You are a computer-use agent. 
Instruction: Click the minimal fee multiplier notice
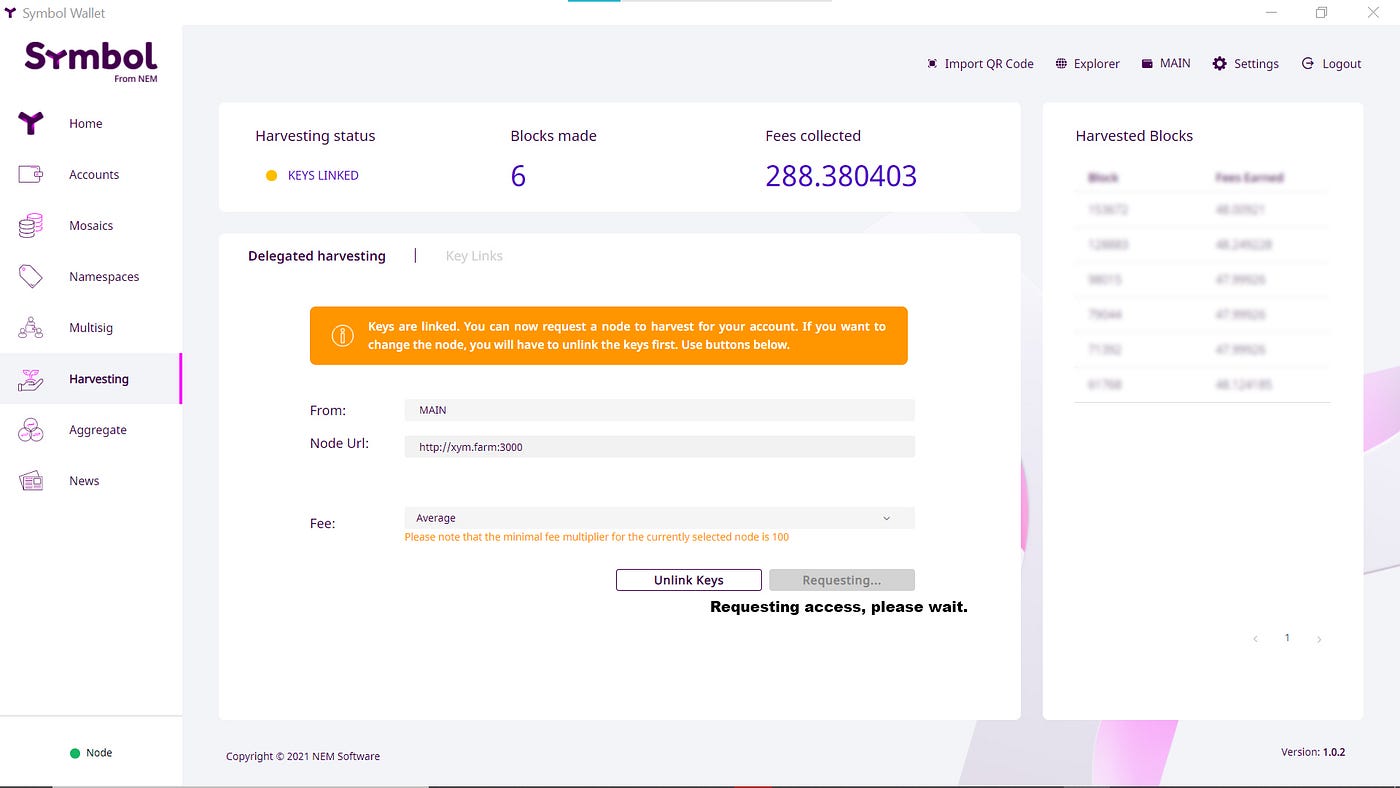(x=597, y=537)
